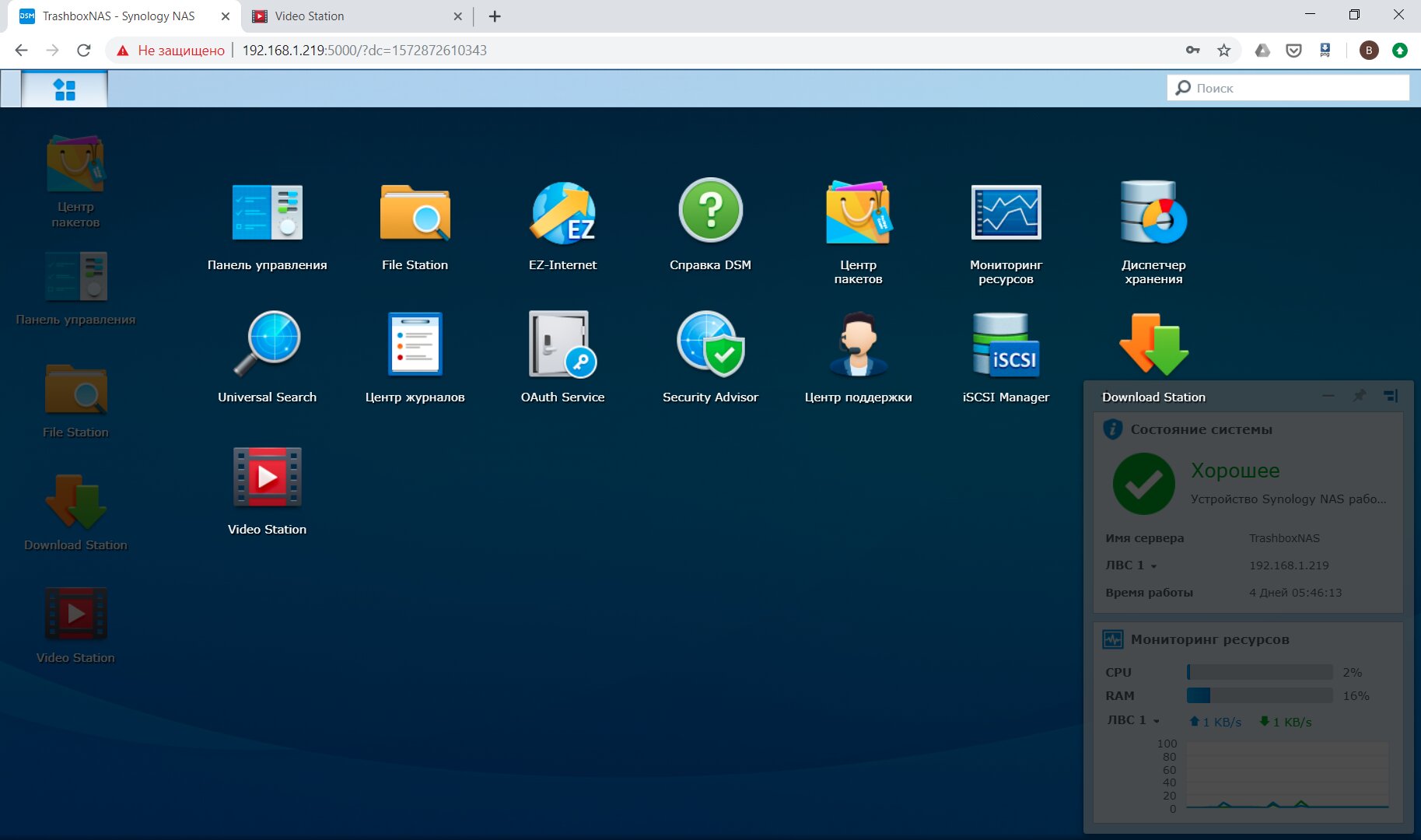Open Панель управления in main menu grid
1421x840 pixels.
coord(267,212)
